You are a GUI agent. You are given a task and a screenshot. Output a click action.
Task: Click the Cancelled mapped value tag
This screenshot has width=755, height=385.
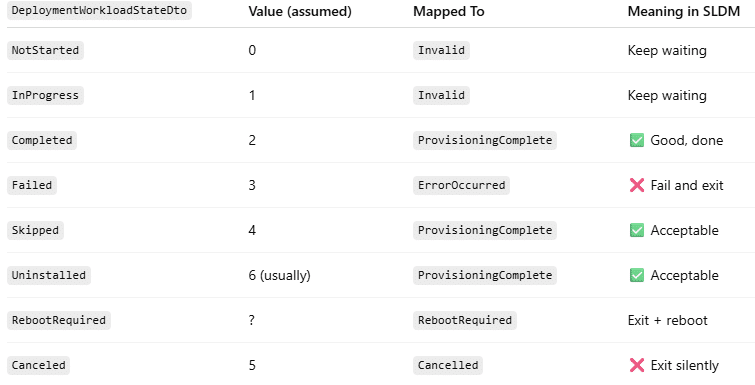(x=448, y=365)
